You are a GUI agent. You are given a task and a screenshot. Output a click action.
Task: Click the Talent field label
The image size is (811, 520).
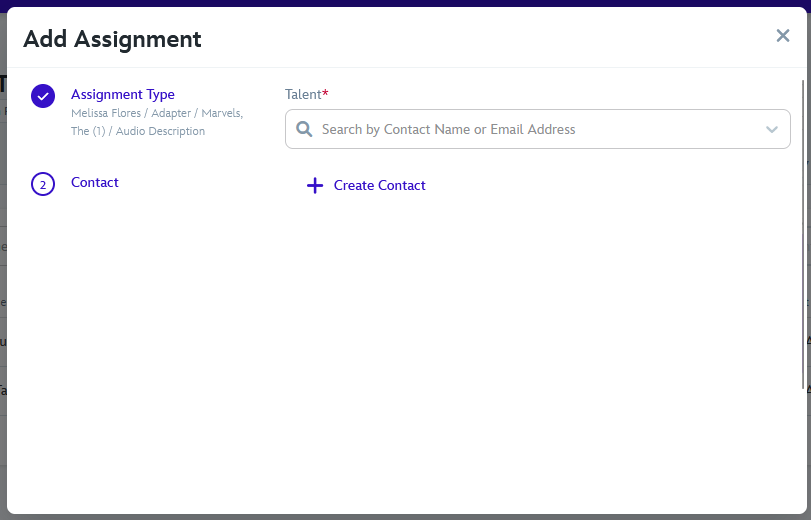pyautogui.click(x=303, y=94)
